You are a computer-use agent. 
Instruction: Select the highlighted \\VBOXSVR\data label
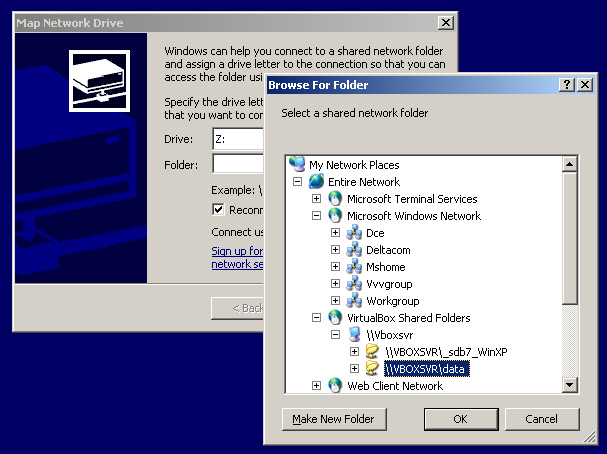pyautogui.click(x=427, y=369)
